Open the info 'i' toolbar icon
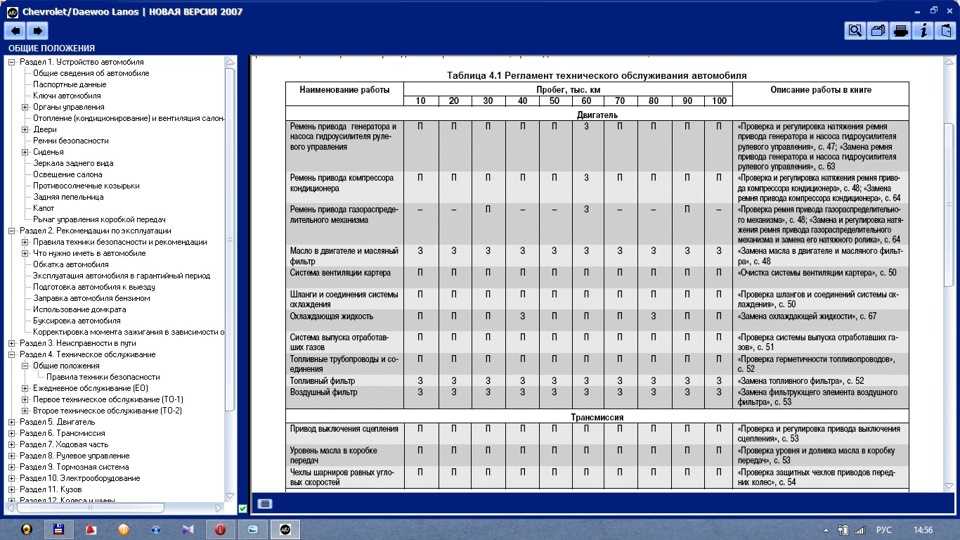The height and width of the screenshot is (540, 960). point(923,31)
